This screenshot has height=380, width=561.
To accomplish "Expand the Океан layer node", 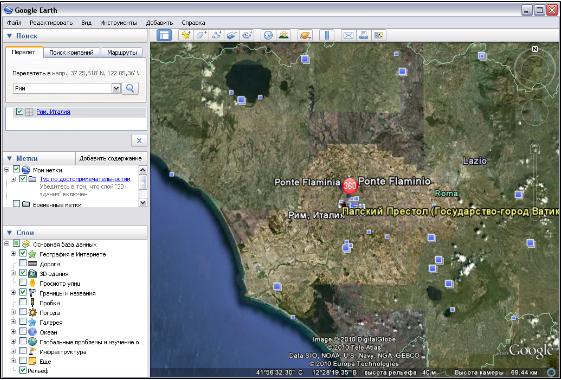I will click(13, 332).
